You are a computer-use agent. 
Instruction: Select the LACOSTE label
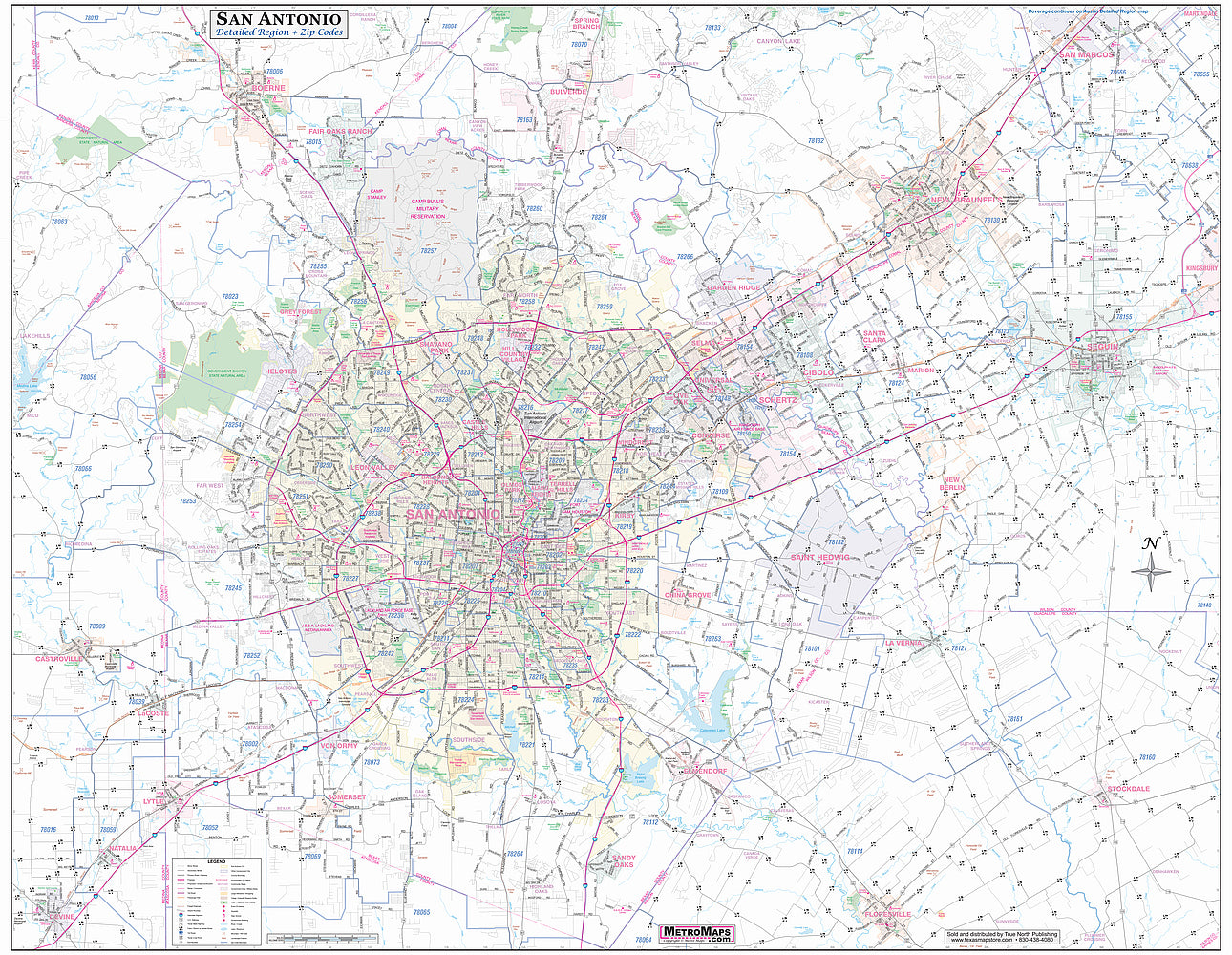pos(153,713)
